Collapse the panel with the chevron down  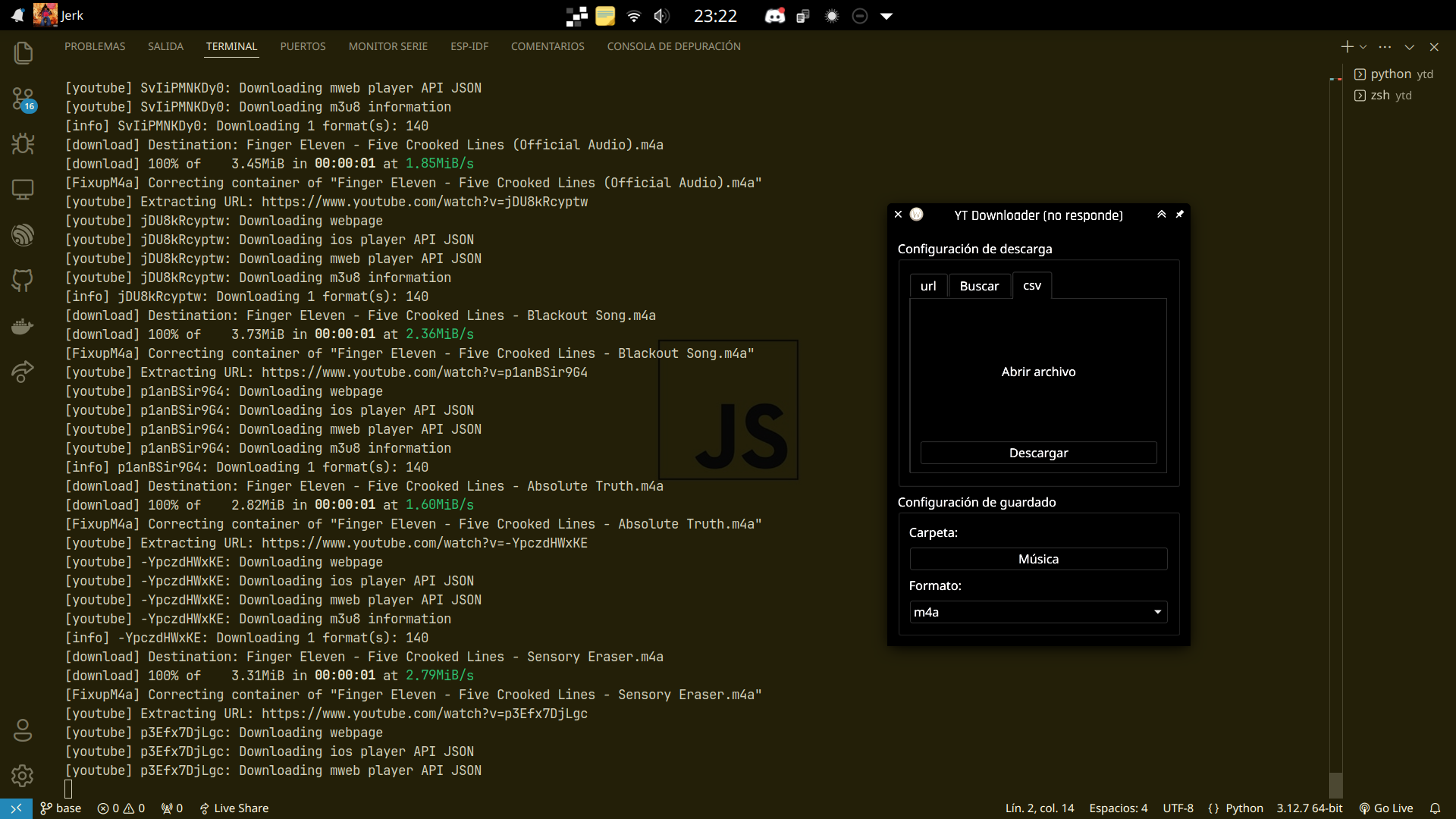coord(1409,47)
